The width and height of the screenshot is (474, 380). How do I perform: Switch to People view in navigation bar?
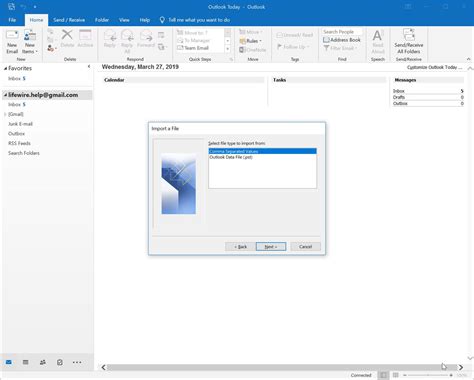point(43,362)
